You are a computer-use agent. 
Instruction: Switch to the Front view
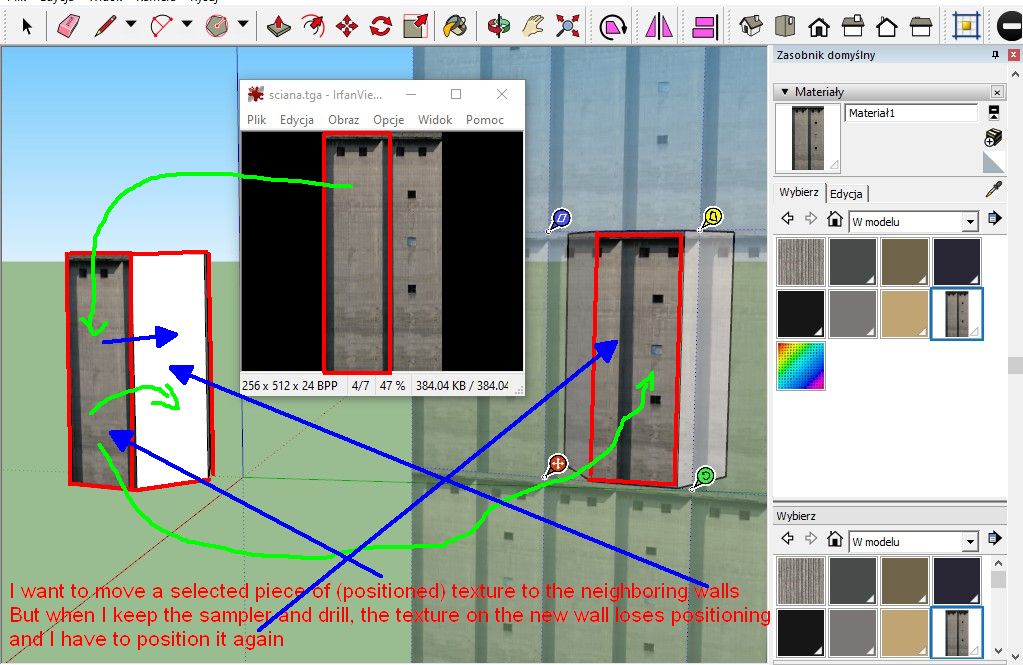point(819,26)
